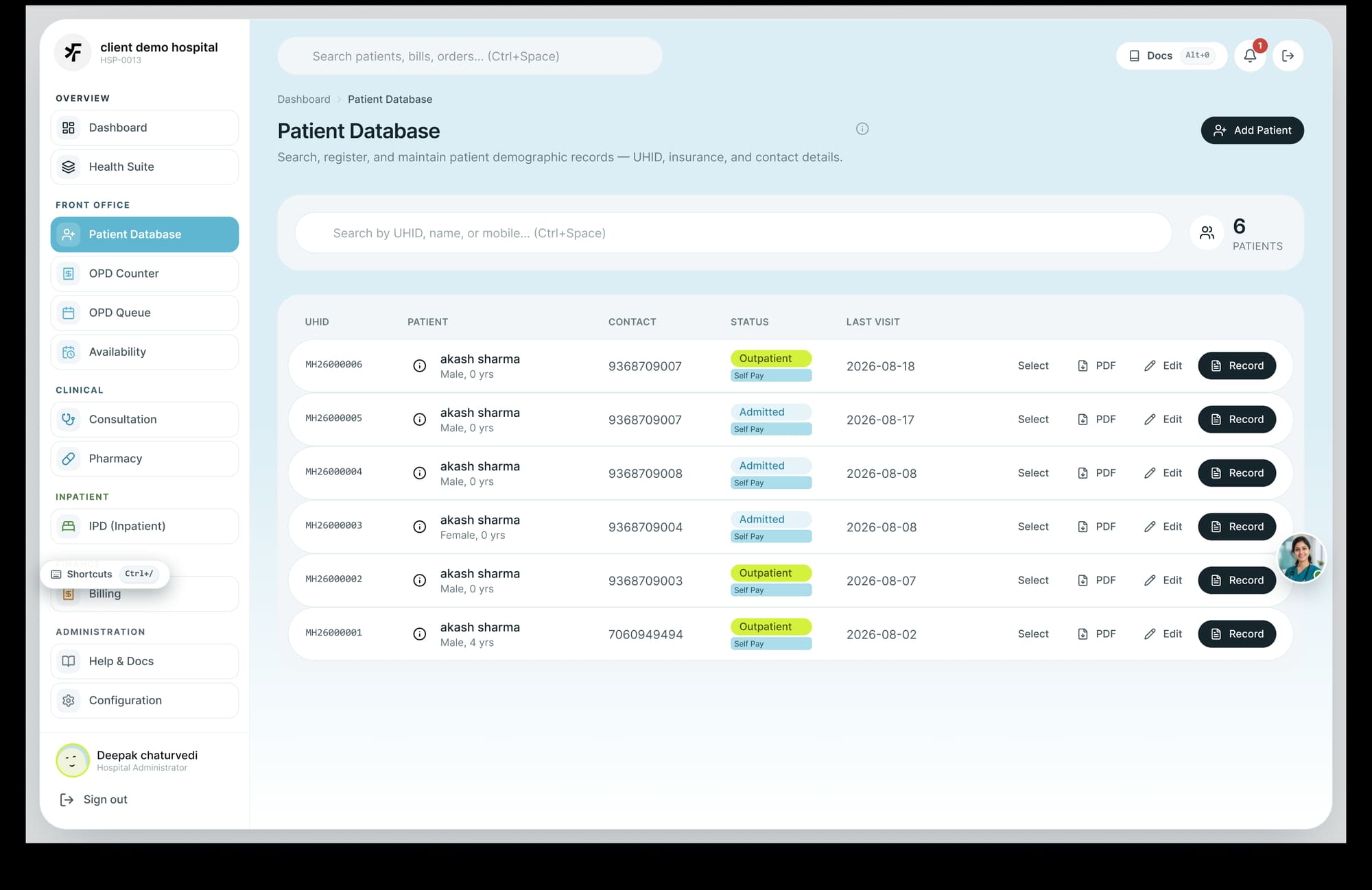
Task: Open the notifications bell icon
Action: pos(1250,56)
